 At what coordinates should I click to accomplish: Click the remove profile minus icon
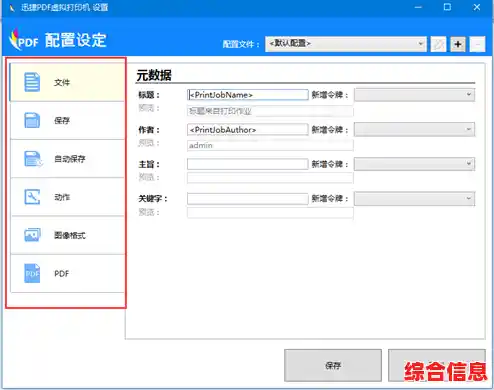tap(477, 44)
